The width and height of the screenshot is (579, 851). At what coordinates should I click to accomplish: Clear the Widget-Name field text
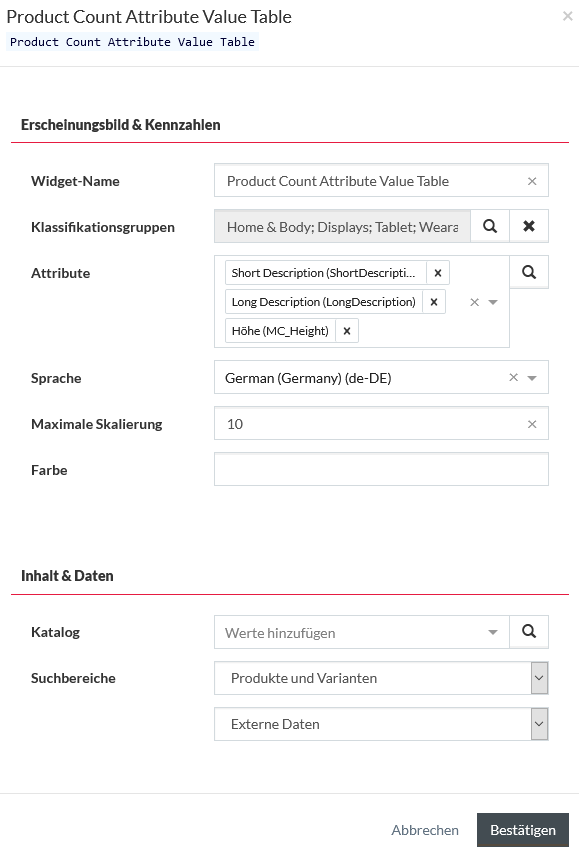pyautogui.click(x=532, y=181)
